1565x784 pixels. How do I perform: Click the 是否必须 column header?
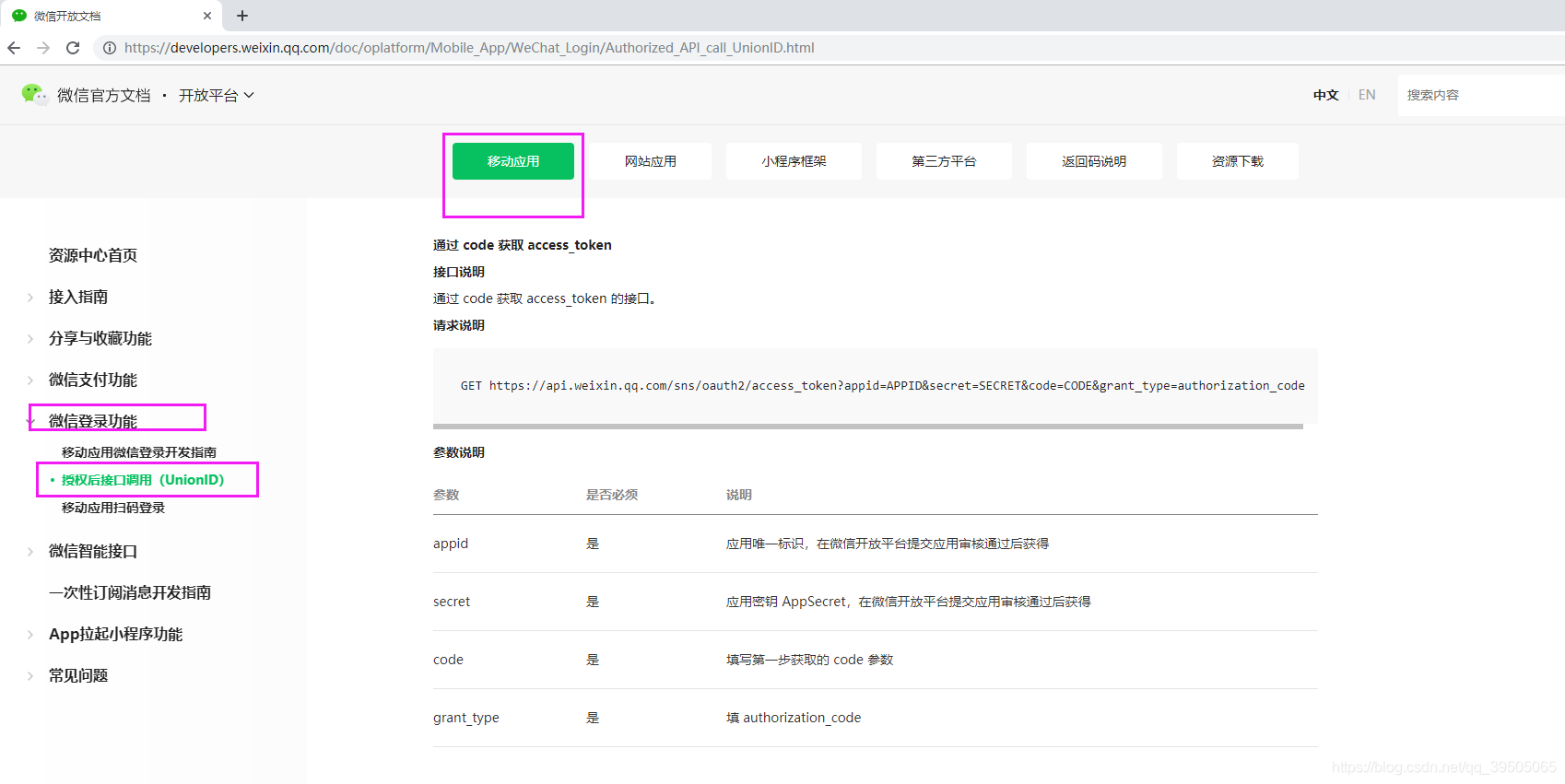pyautogui.click(x=612, y=495)
